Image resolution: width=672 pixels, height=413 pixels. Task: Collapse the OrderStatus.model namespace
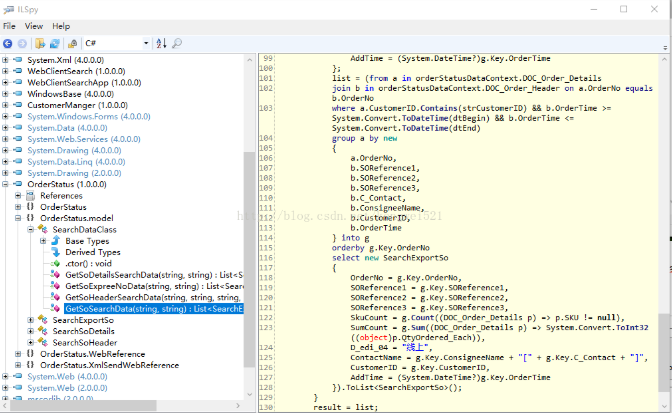18,218
